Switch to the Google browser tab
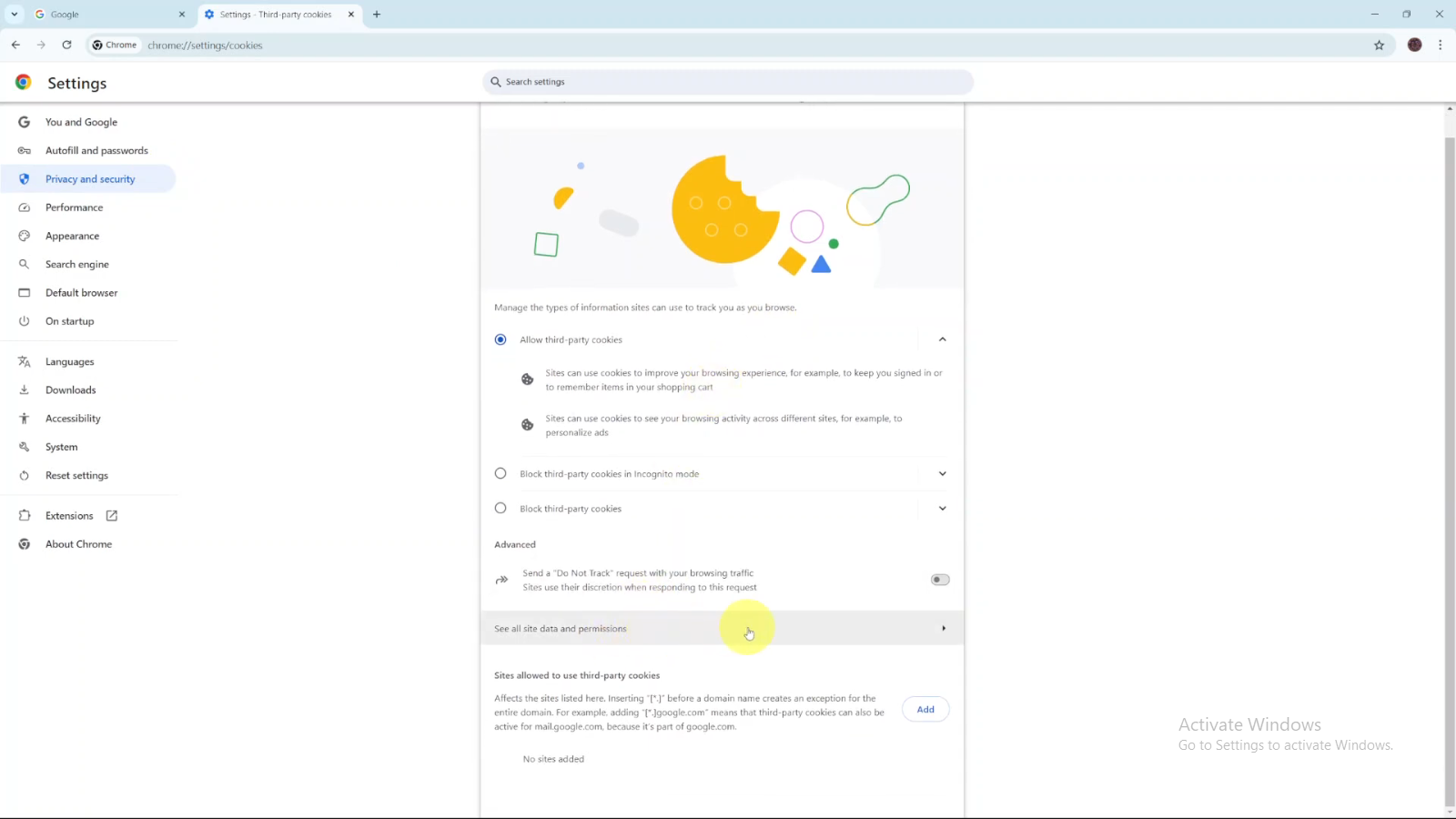The height and width of the screenshot is (819, 1456). click(x=109, y=15)
